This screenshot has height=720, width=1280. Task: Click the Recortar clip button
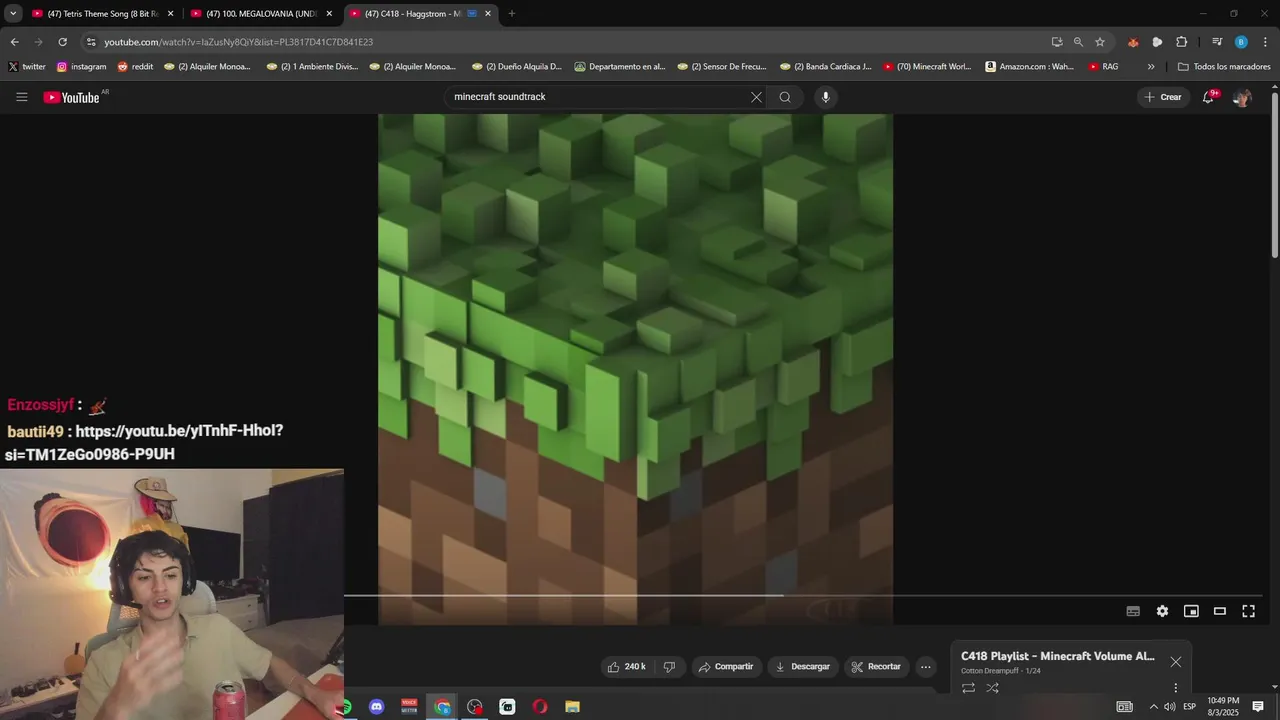pos(876,667)
